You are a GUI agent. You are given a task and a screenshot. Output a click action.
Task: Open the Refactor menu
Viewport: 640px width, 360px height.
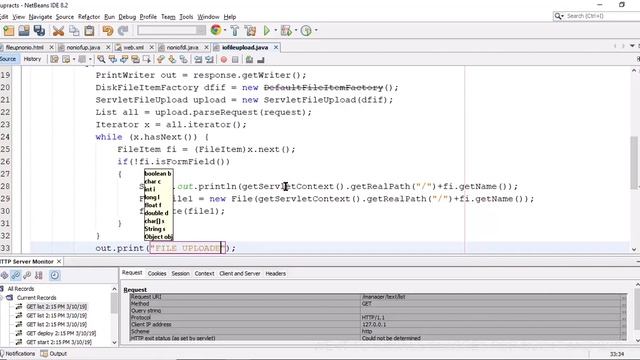pos(89,17)
